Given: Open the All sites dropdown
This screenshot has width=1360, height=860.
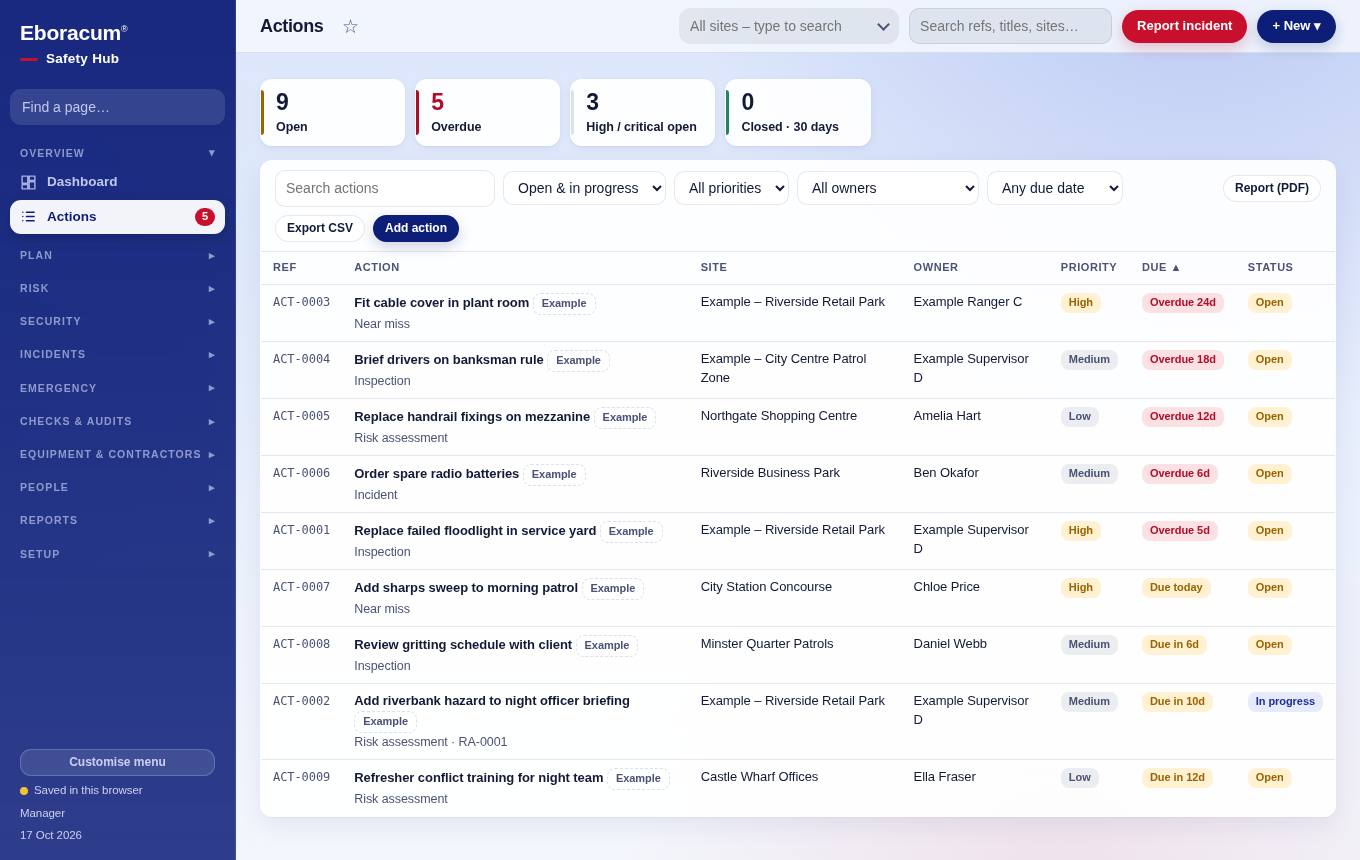Looking at the screenshot, I should tap(789, 26).
